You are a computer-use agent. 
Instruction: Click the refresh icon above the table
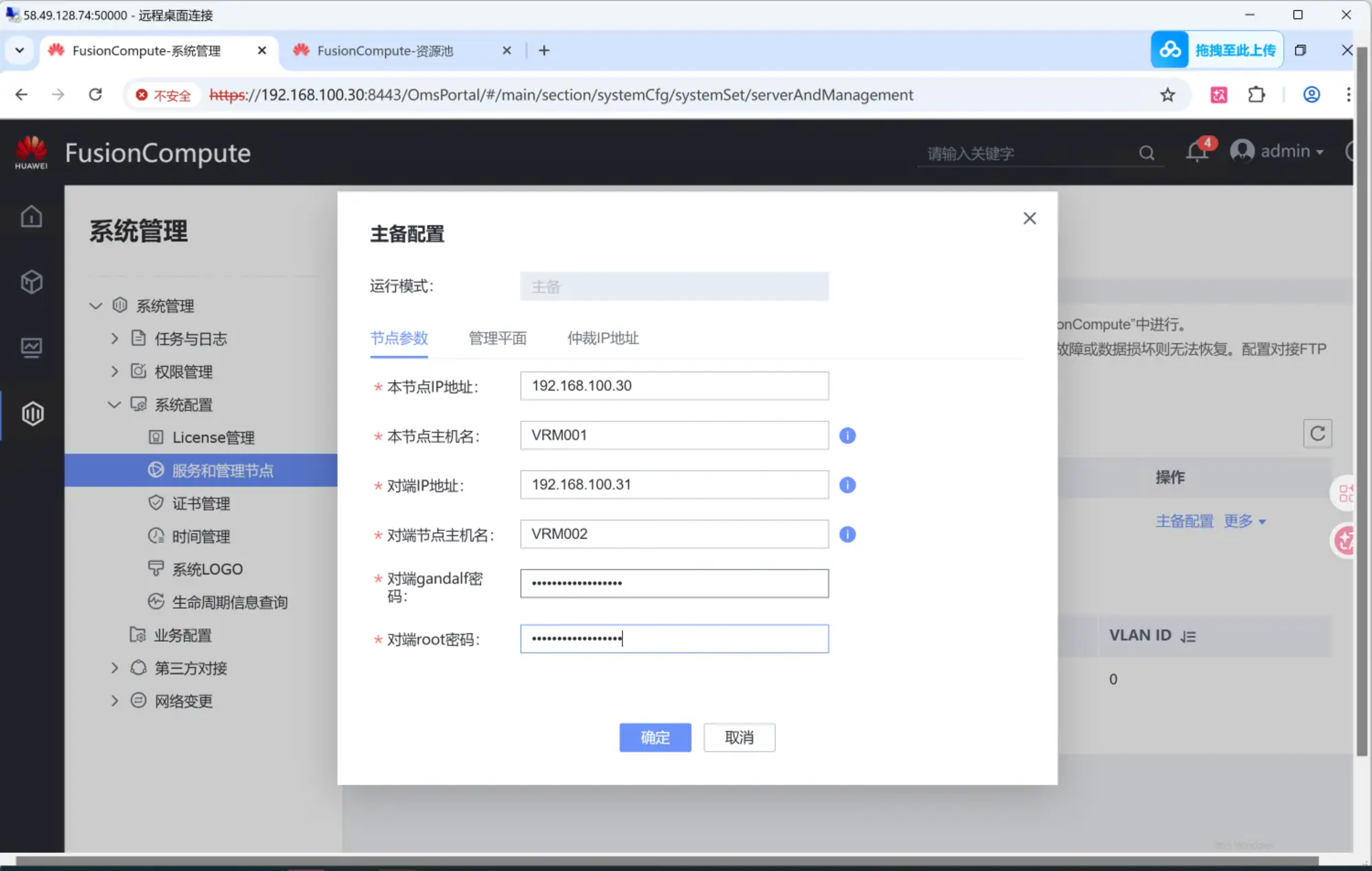click(1317, 434)
